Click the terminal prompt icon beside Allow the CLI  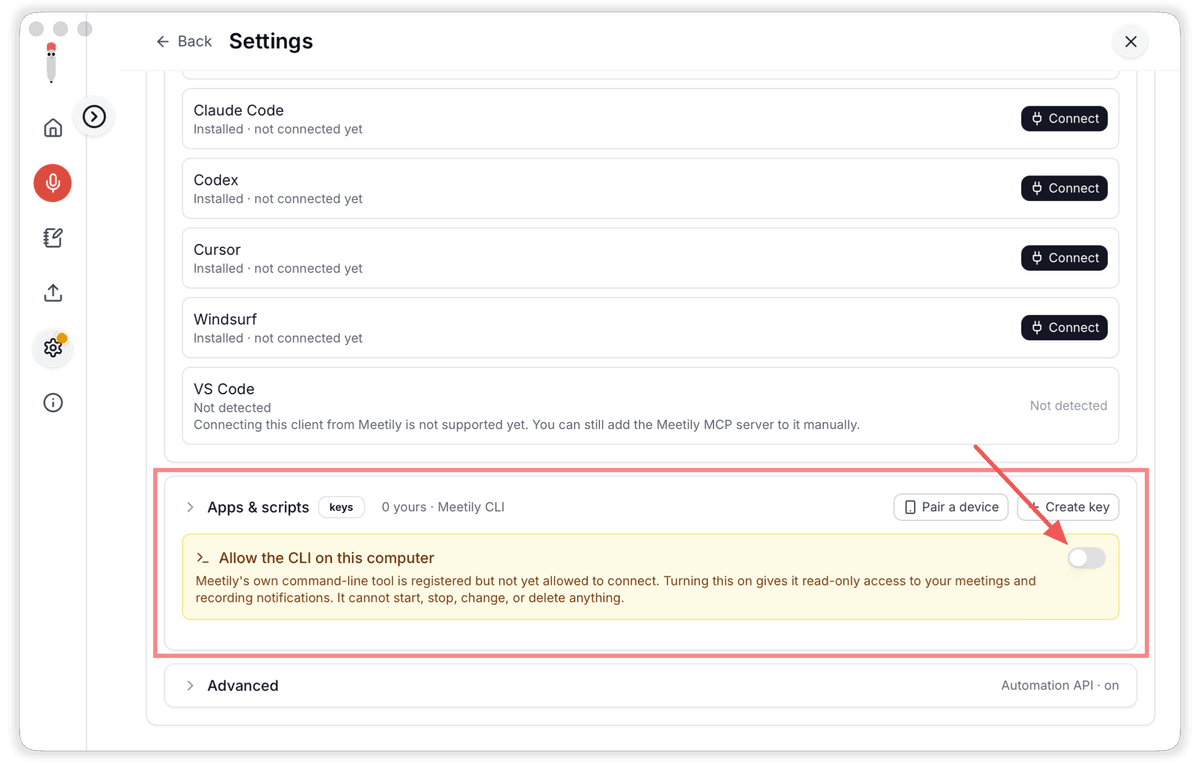coord(203,558)
